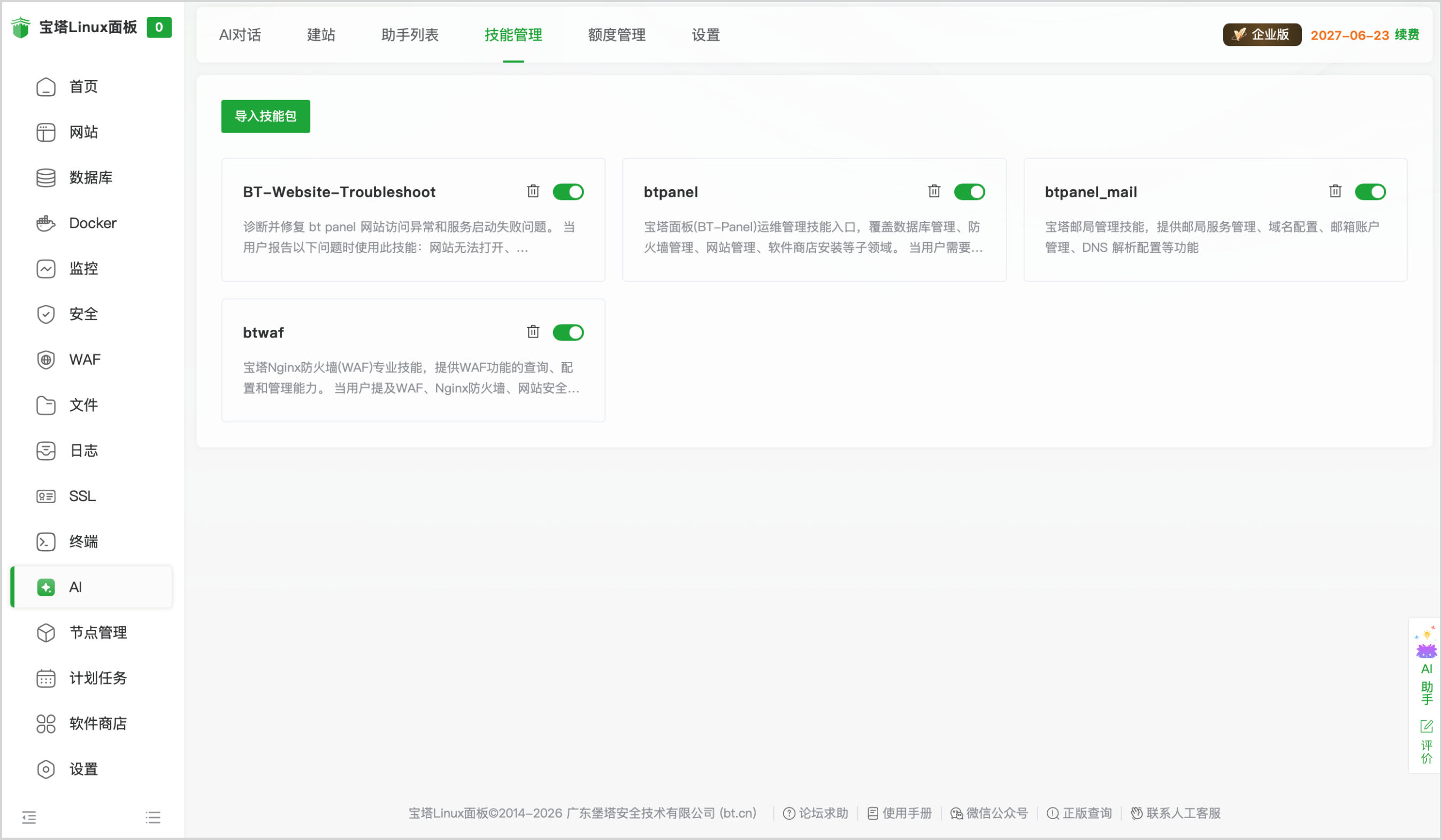
Task: Select the SSL certificate icon
Action: point(46,496)
